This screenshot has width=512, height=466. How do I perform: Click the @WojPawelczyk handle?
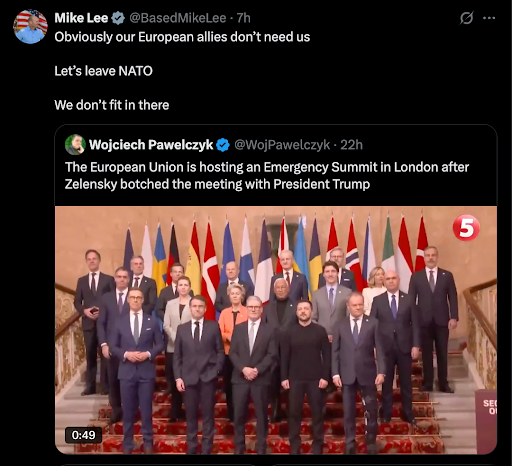(x=282, y=145)
